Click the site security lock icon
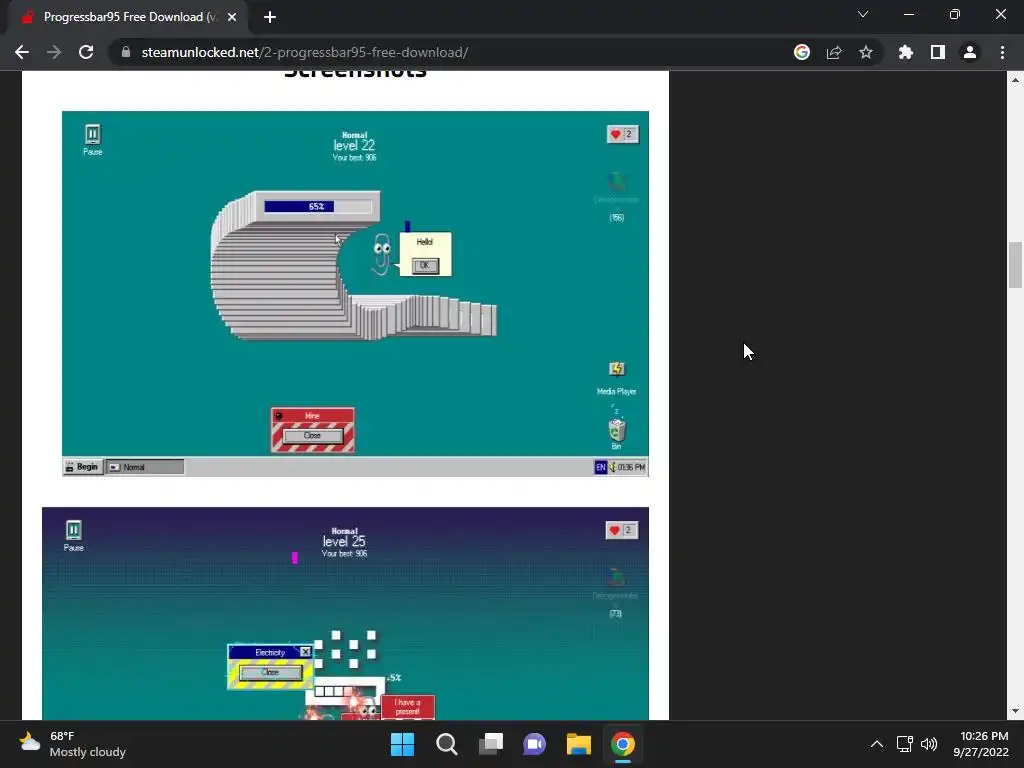 pos(125,52)
